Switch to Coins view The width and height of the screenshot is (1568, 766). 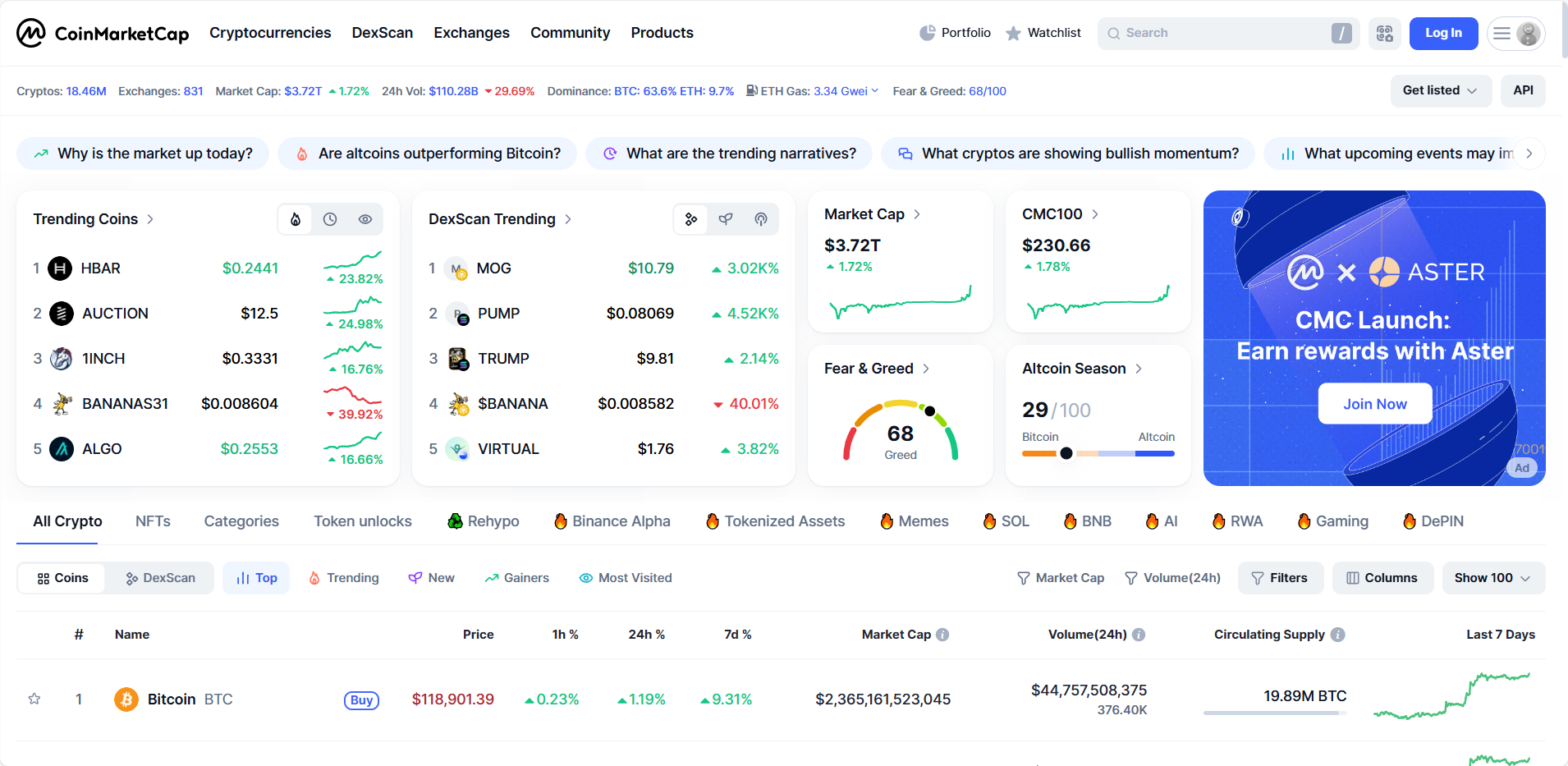tap(62, 578)
